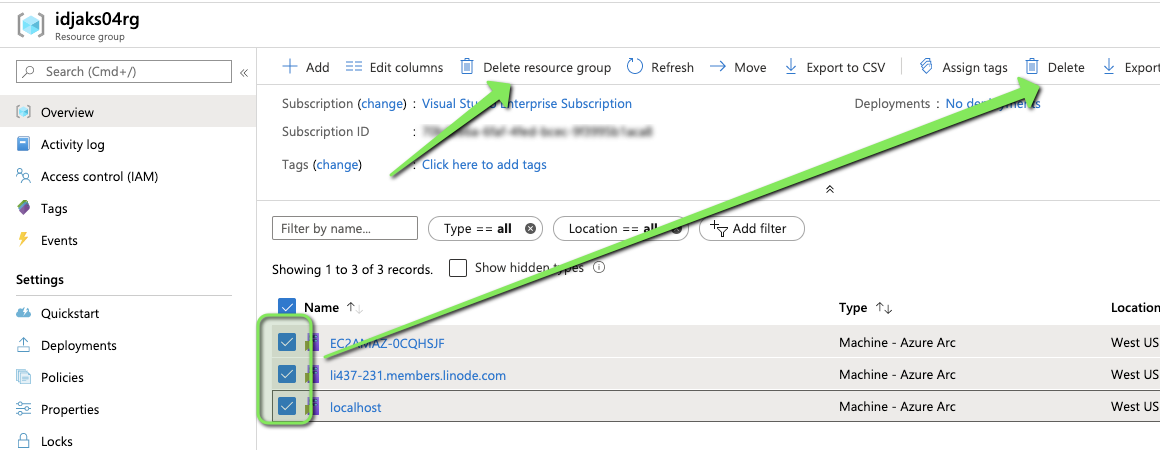
Task: Click the Azure Arc icon for localhost
Action: [312, 406]
